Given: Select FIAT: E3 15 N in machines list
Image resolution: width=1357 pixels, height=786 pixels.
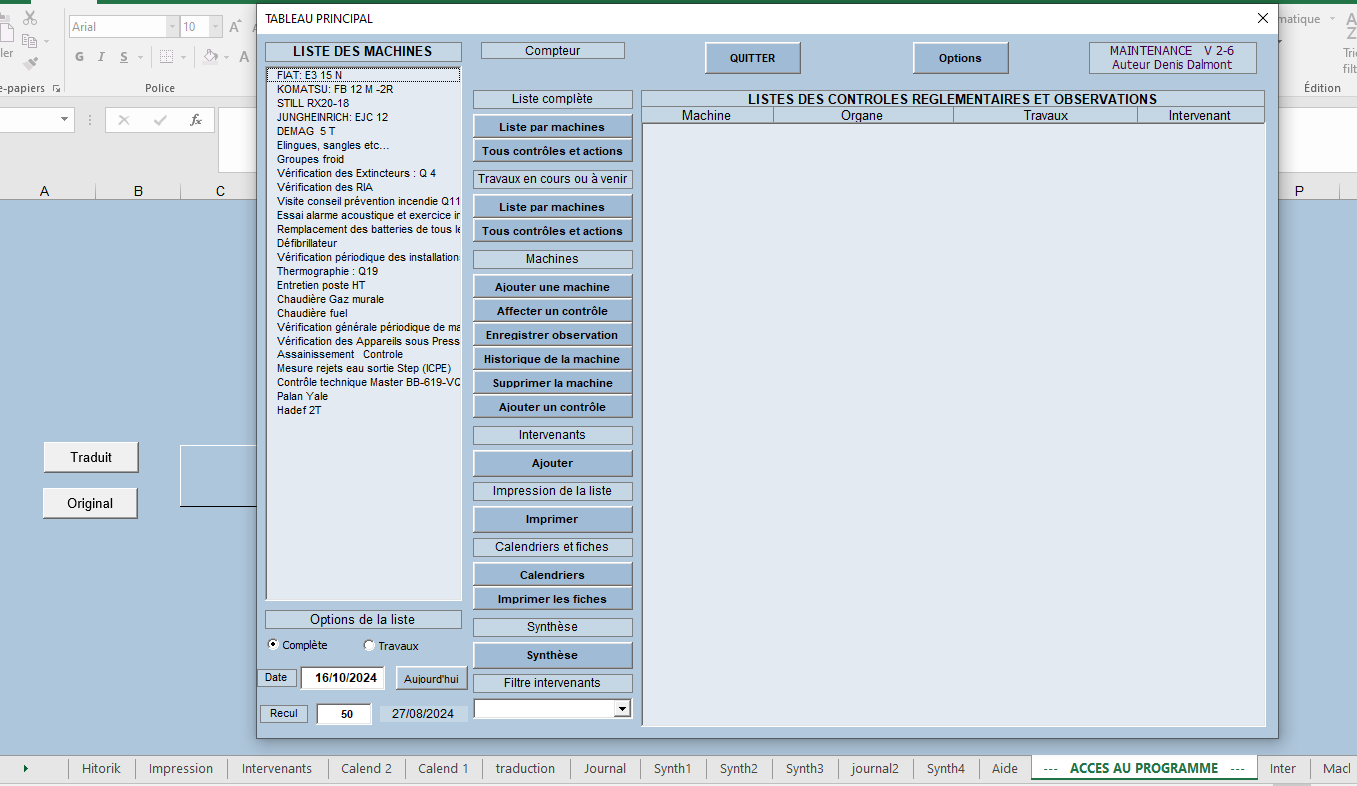Looking at the screenshot, I should pyautogui.click(x=364, y=75).
